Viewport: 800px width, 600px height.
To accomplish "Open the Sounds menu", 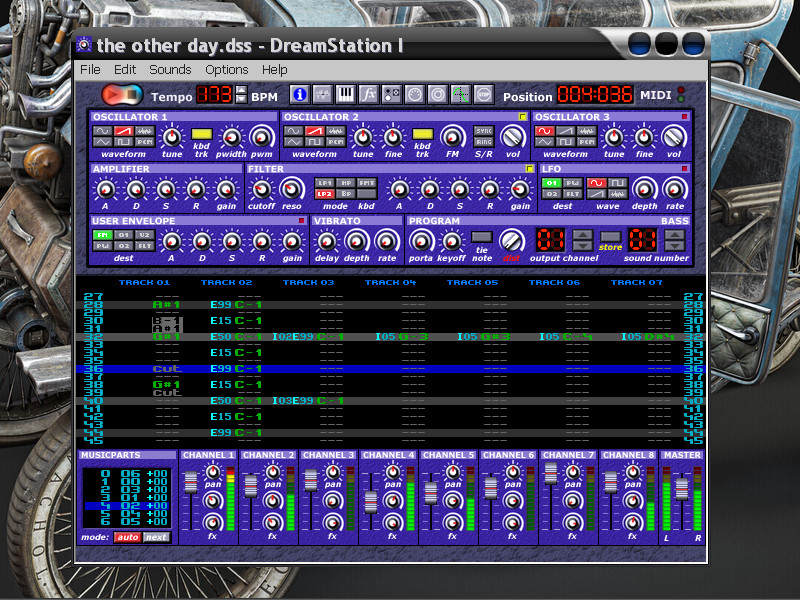I will (x=170, y=69).
